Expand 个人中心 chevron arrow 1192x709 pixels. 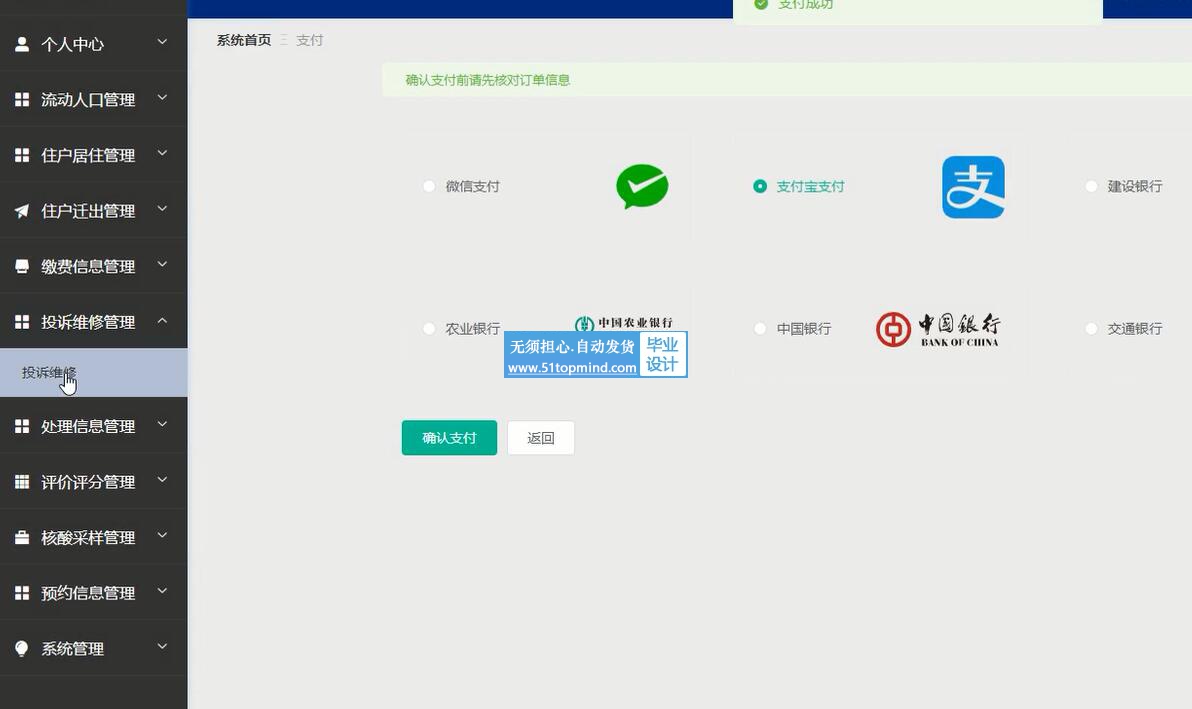pos(162,42)
